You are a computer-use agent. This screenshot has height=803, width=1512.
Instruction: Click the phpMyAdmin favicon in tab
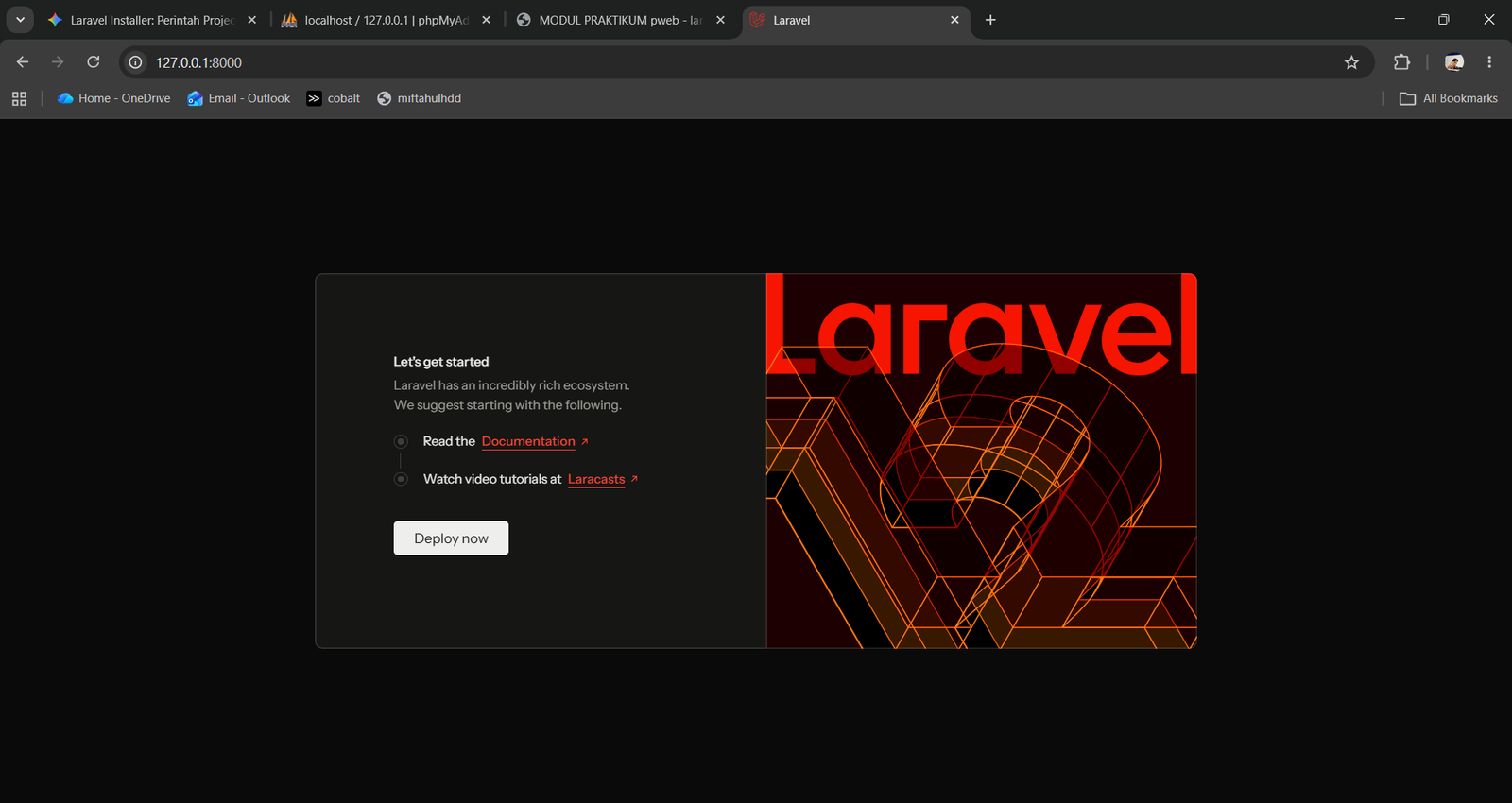click(x=289, y=20)
